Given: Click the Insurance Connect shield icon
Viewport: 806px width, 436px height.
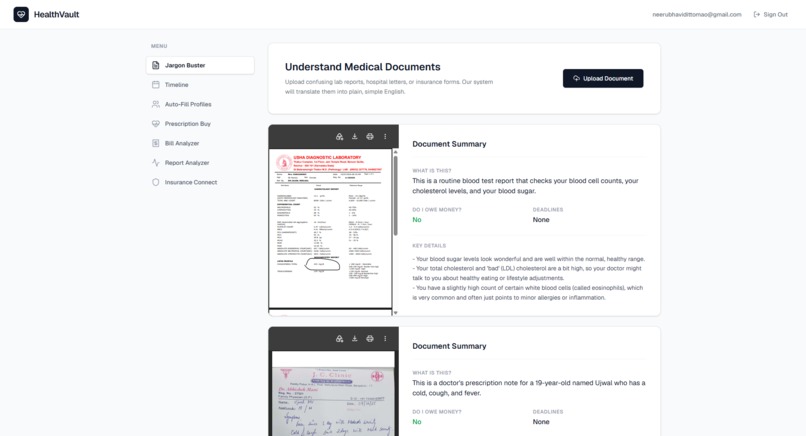Looking at the screenshot, I should point(156,183).
